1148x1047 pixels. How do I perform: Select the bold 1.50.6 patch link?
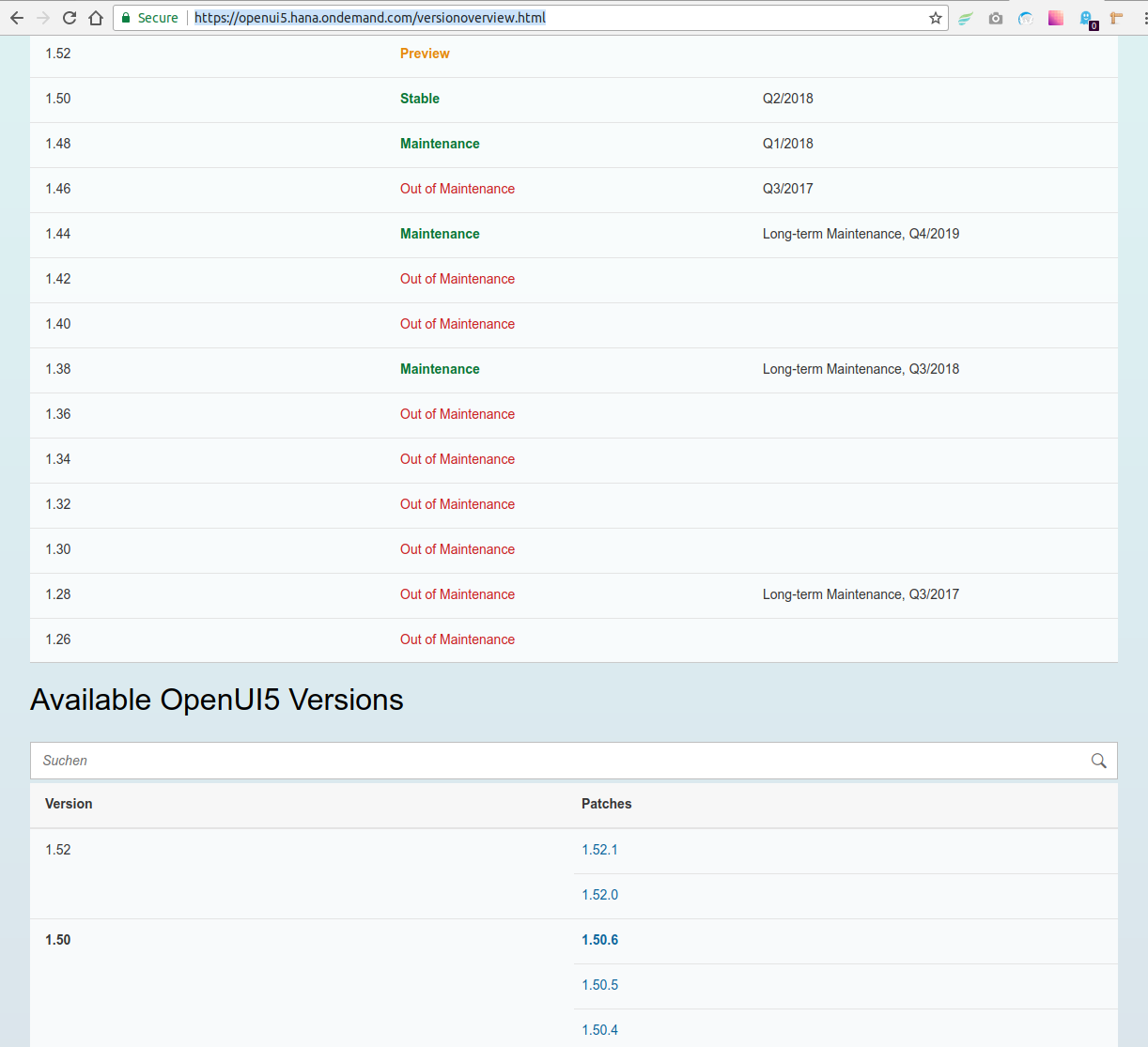pyautogui.click(x=600, y=940)
